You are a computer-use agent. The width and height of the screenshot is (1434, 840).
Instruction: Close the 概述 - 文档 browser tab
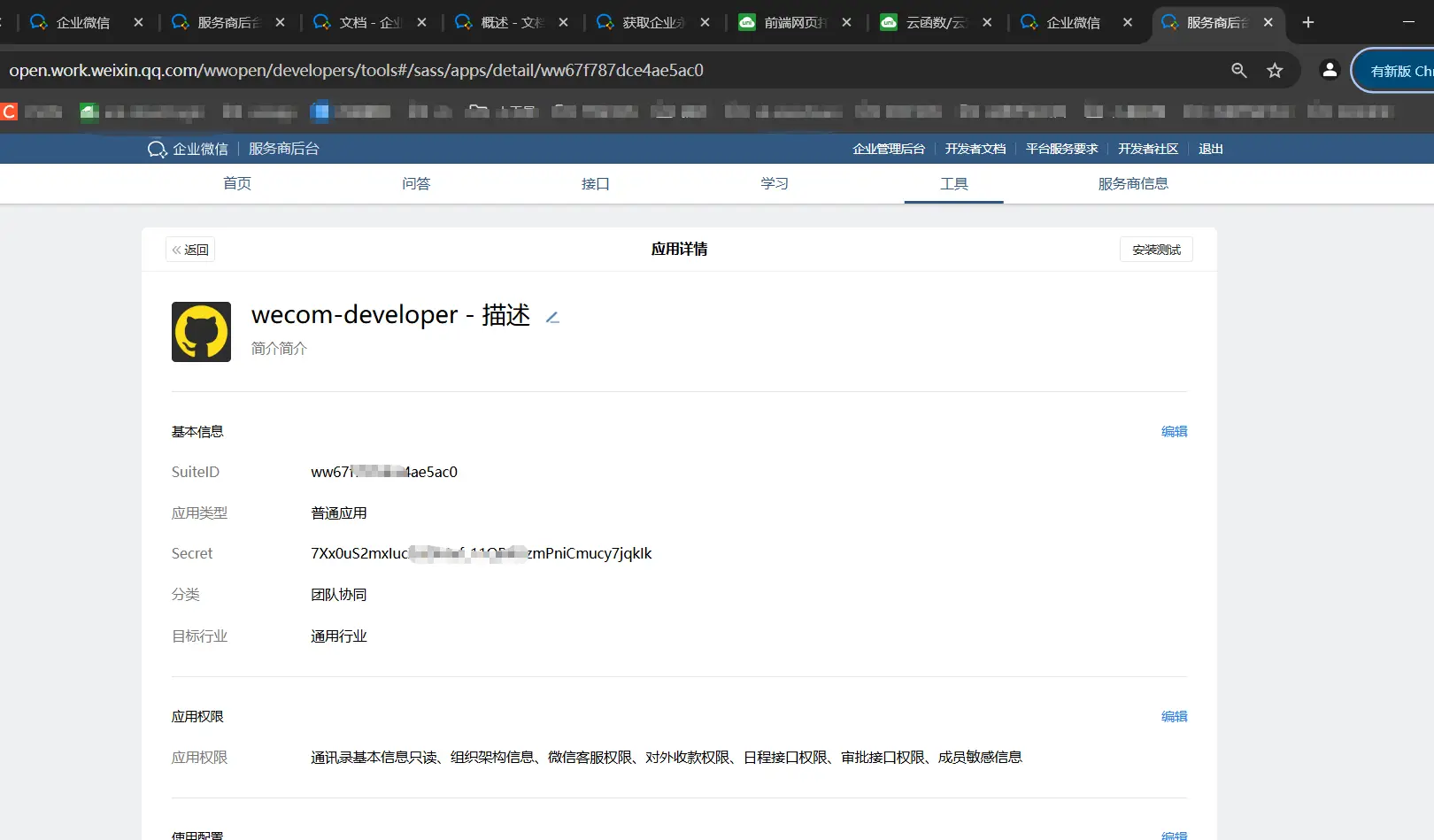coord(564,23)
